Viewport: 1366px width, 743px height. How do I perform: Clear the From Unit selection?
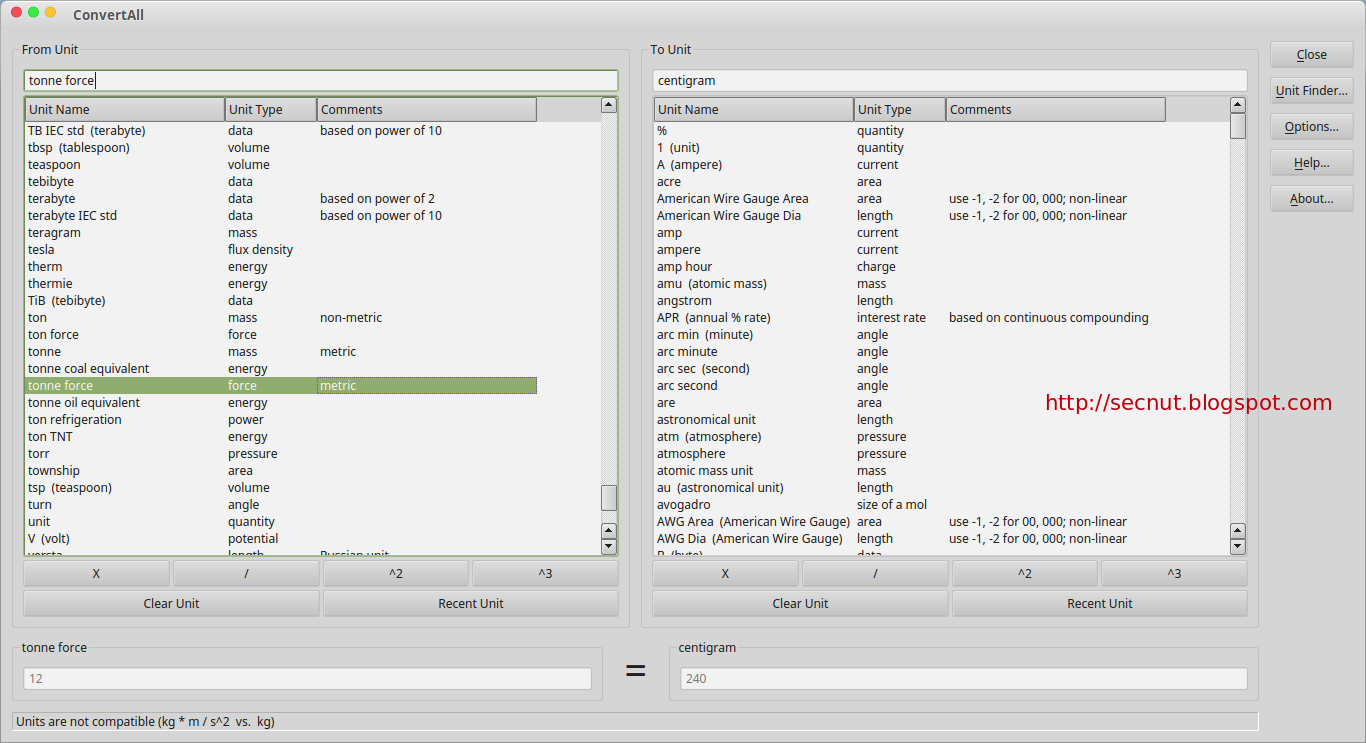point(170,603)
